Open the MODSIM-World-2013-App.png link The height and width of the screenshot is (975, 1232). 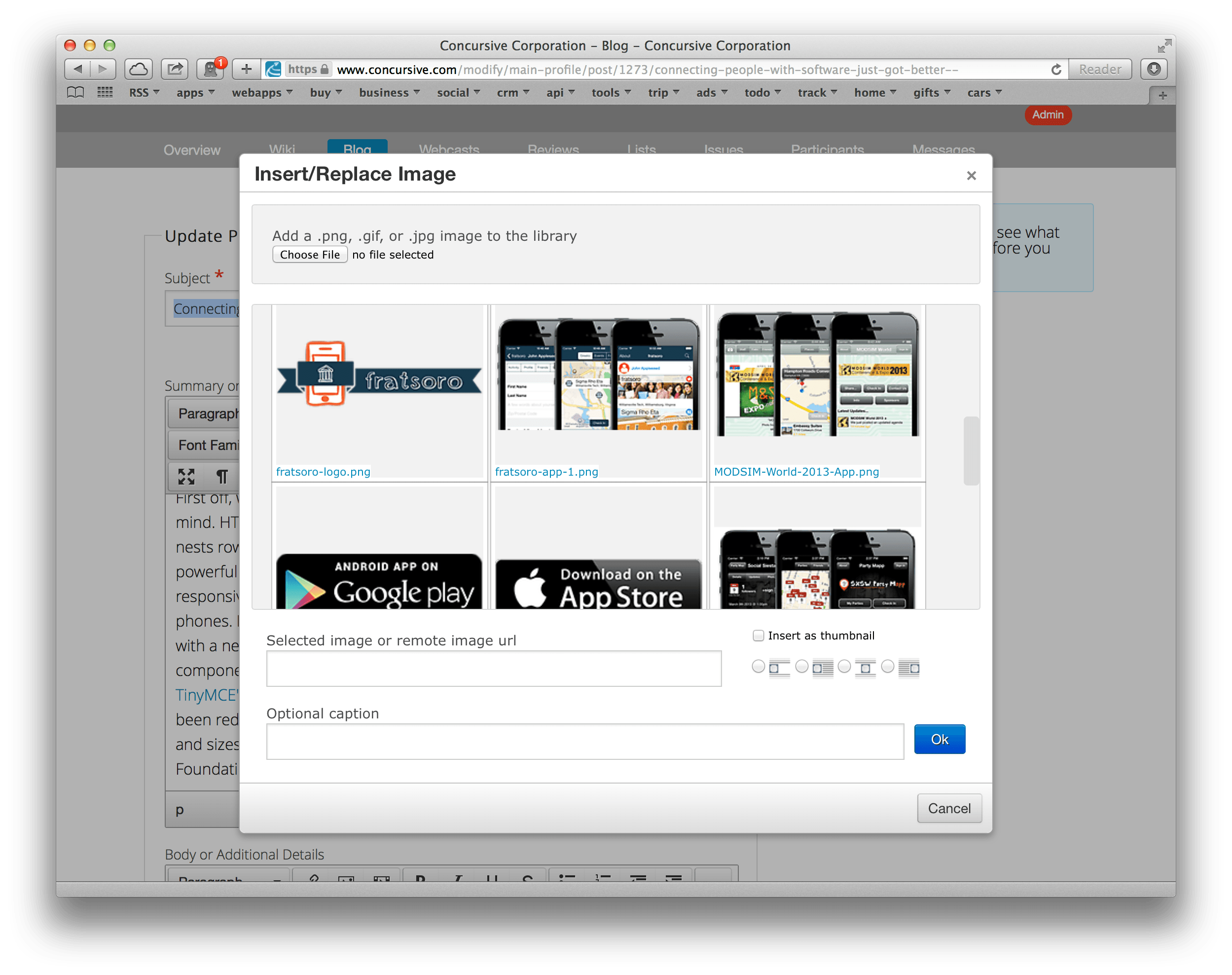point(796,472)
